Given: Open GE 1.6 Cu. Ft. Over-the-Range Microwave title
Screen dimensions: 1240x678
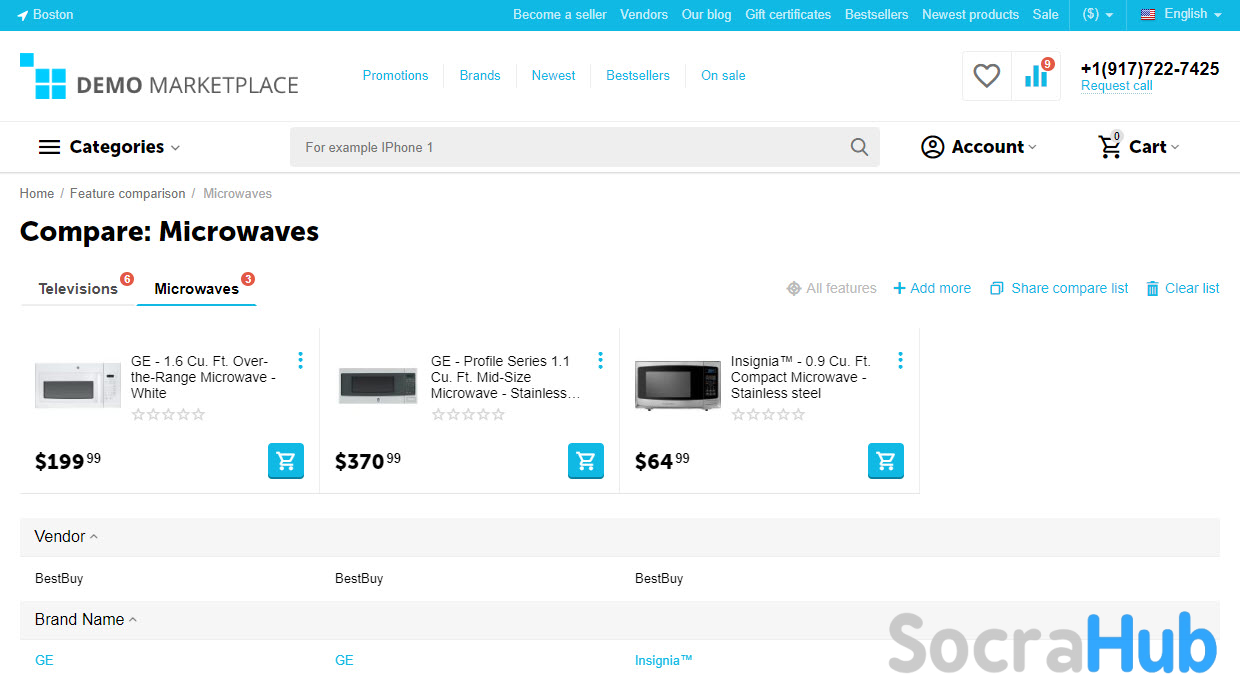Looking at the screenshot, I should 204,377.
